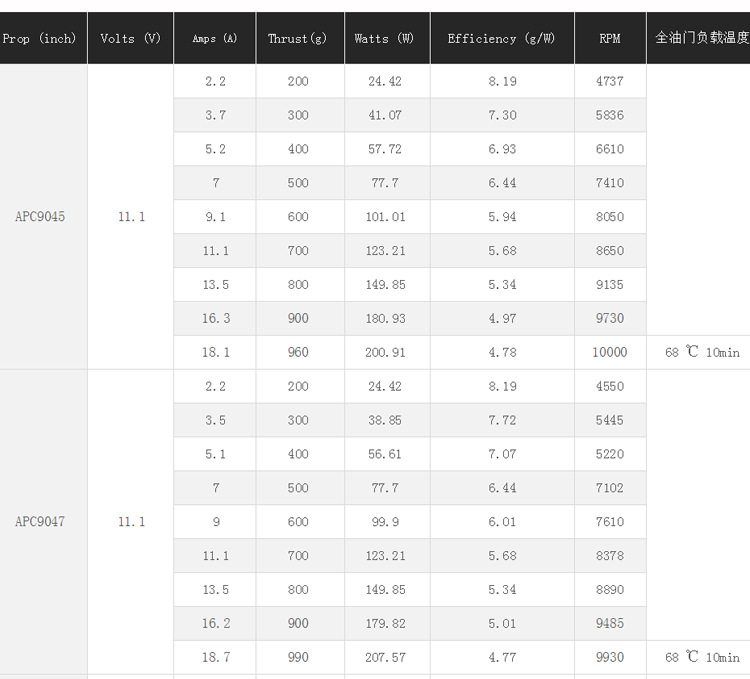Select the 960 thrust cell
The height and width of the screenshot is (679, 750).
coord(298,352)
